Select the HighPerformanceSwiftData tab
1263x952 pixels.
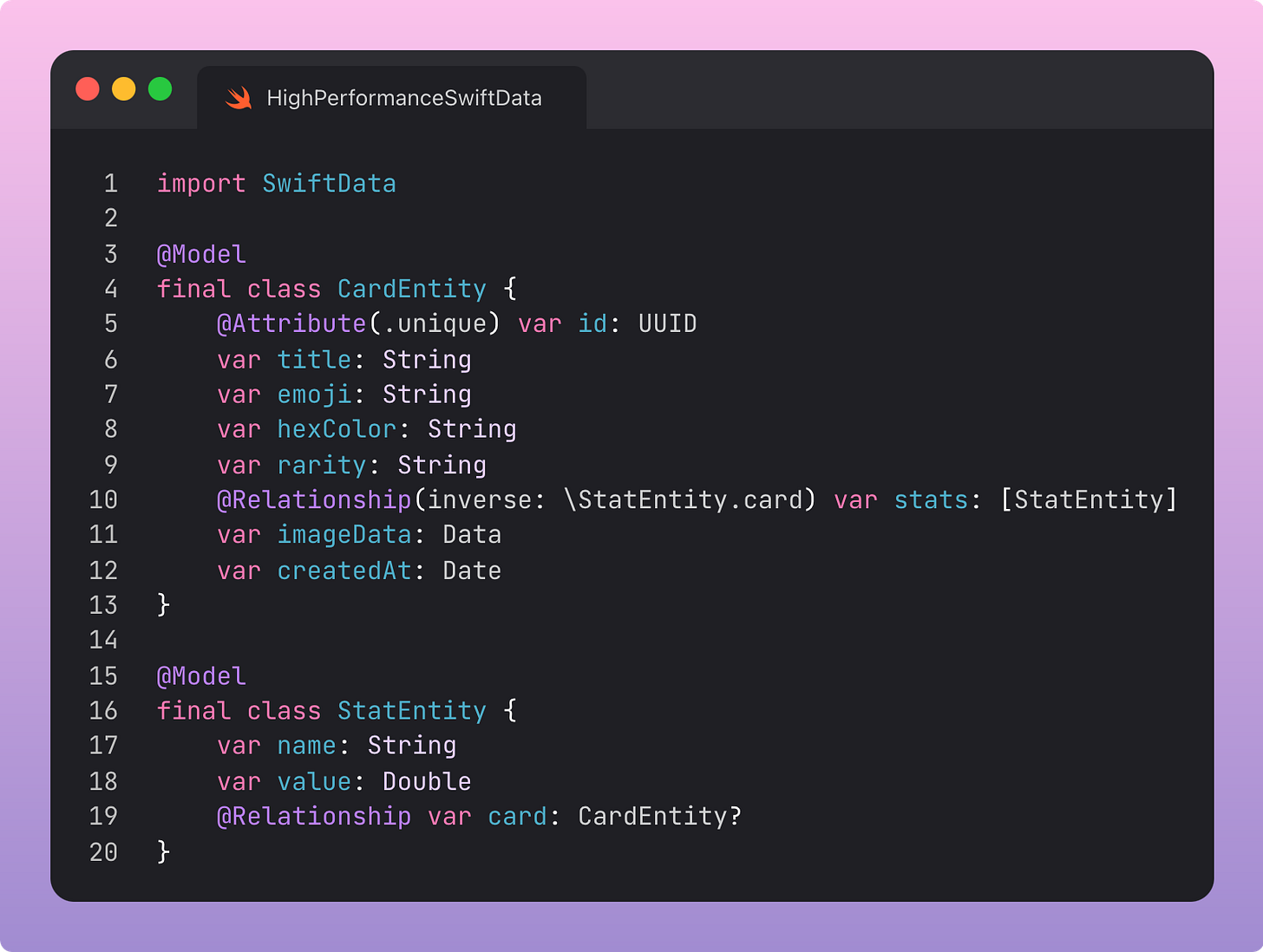[392, 98]
